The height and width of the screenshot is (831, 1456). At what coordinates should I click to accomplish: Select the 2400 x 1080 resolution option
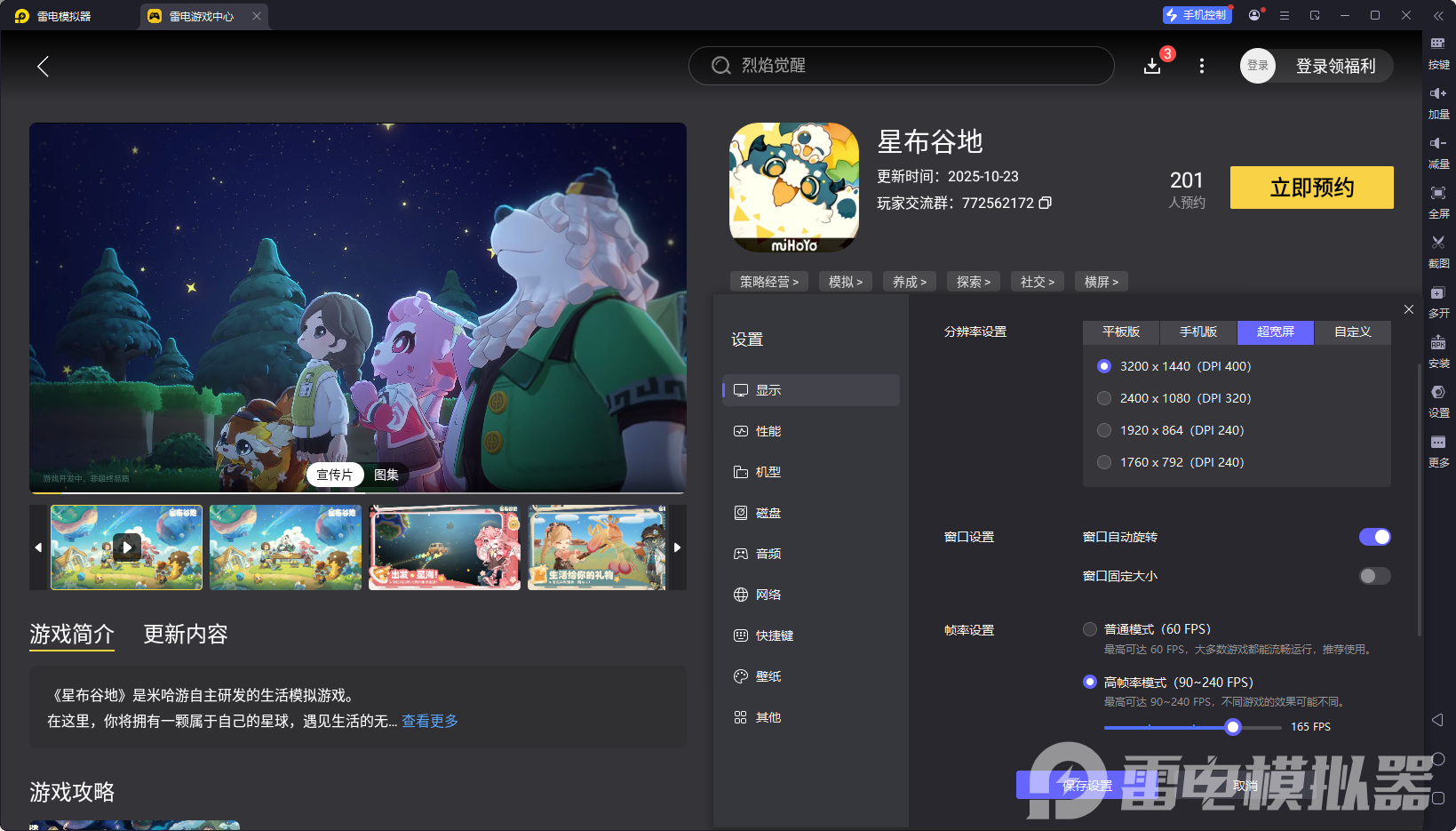pyautogui.click(x=1104, y=398)
